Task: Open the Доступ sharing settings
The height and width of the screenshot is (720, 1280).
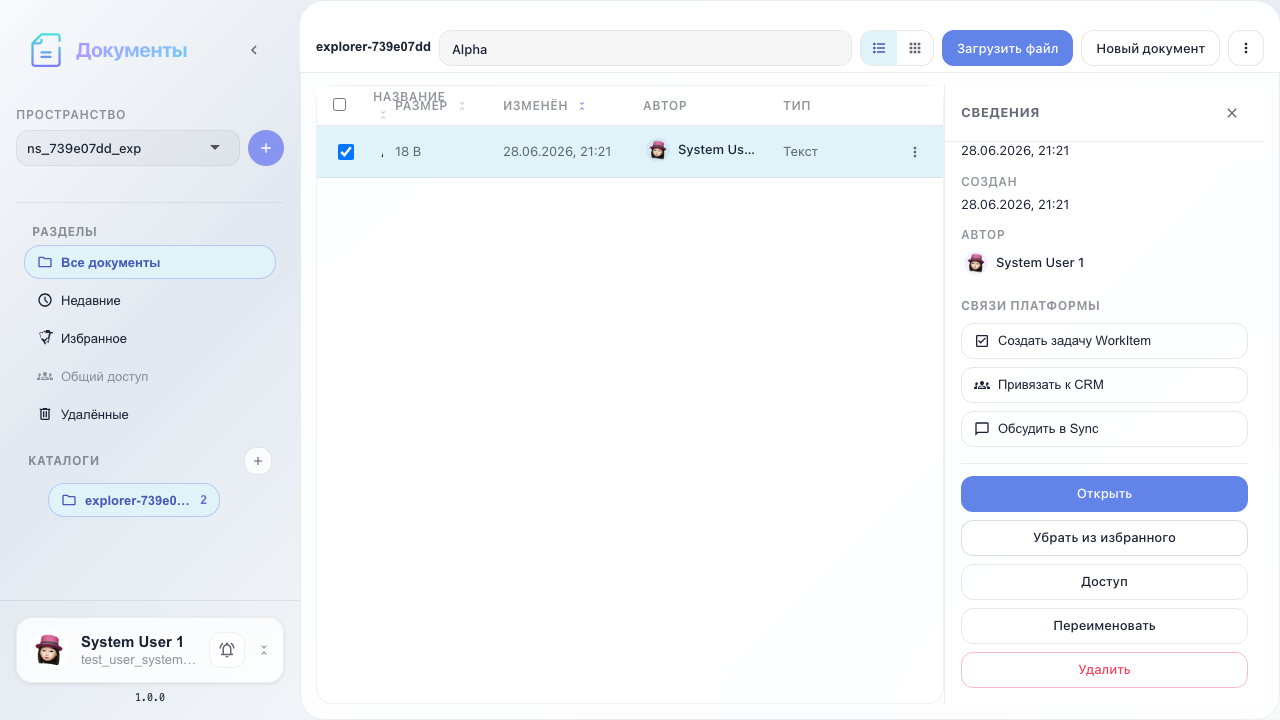Action: [1104, 582]
